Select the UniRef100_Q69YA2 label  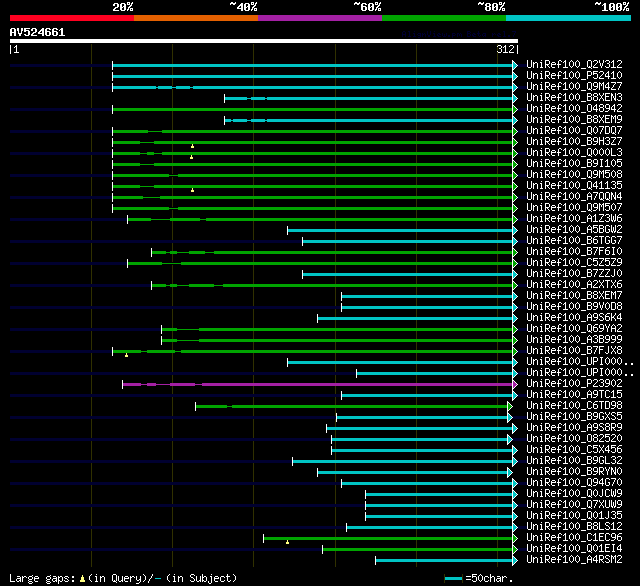point(574,329)
